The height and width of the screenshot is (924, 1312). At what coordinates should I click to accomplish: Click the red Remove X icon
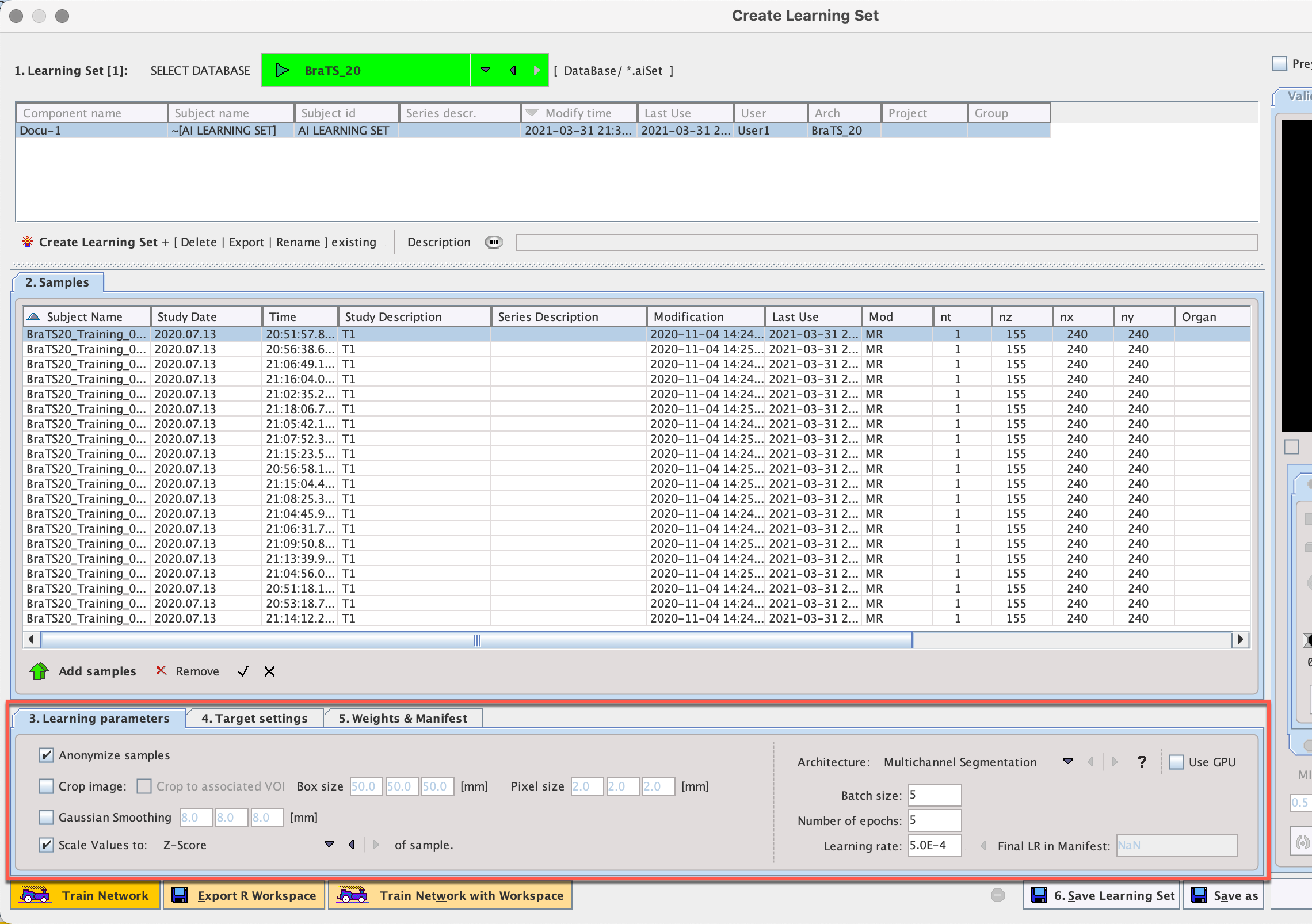(161, 671)
